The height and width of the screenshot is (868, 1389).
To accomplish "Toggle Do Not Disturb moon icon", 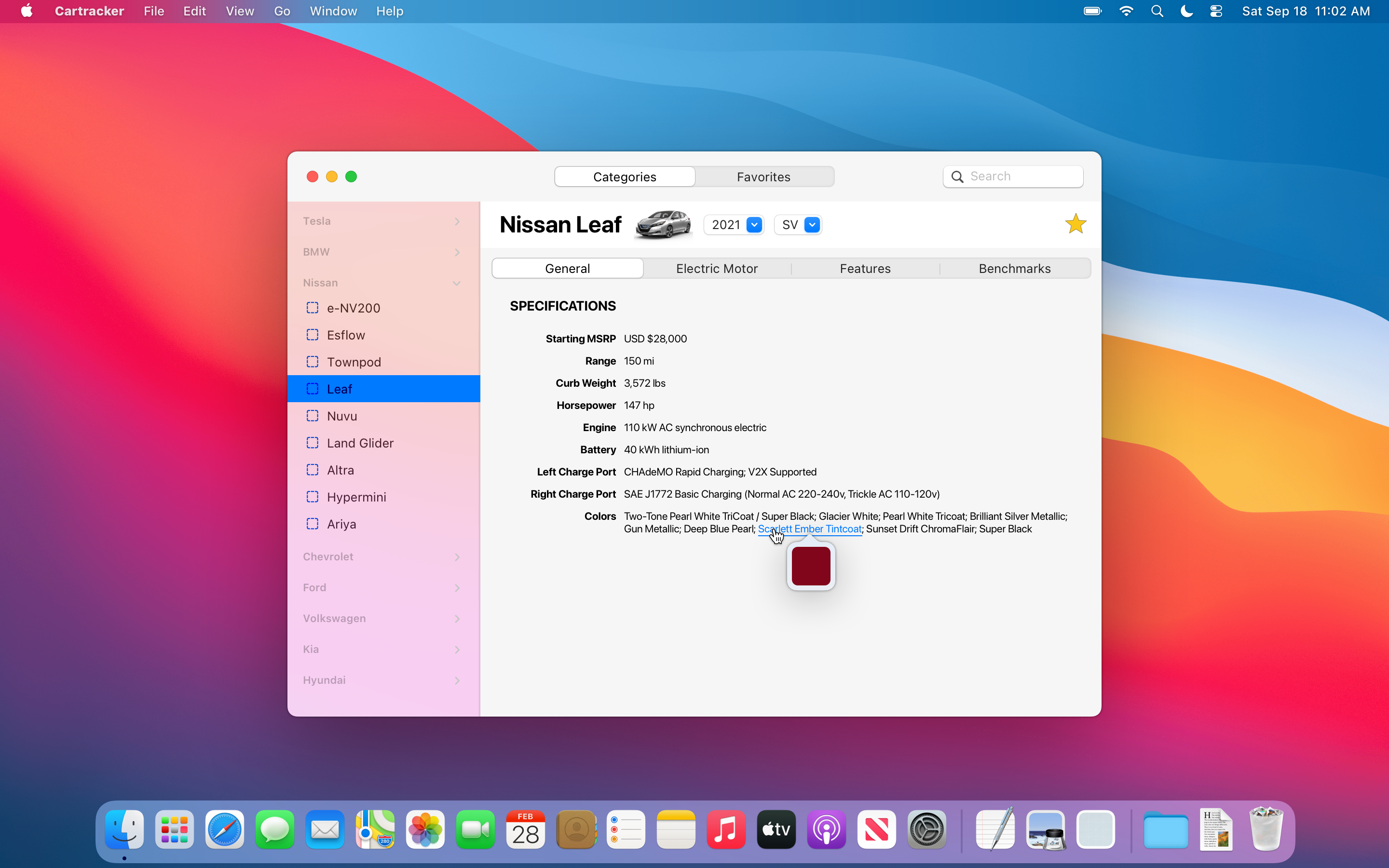I will coord(1186,12).
